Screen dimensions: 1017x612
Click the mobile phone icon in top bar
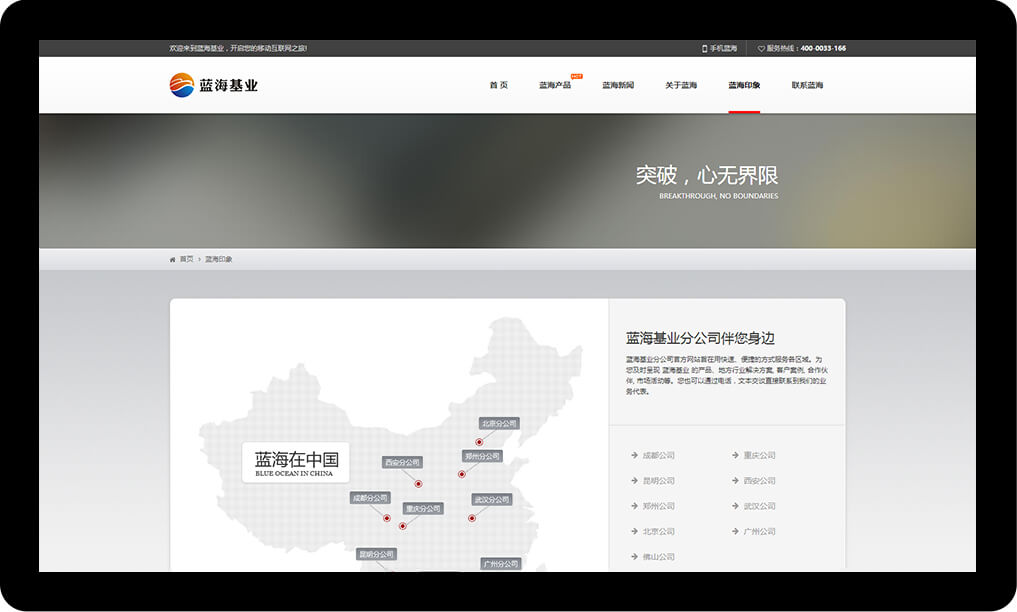coord(704,48)
